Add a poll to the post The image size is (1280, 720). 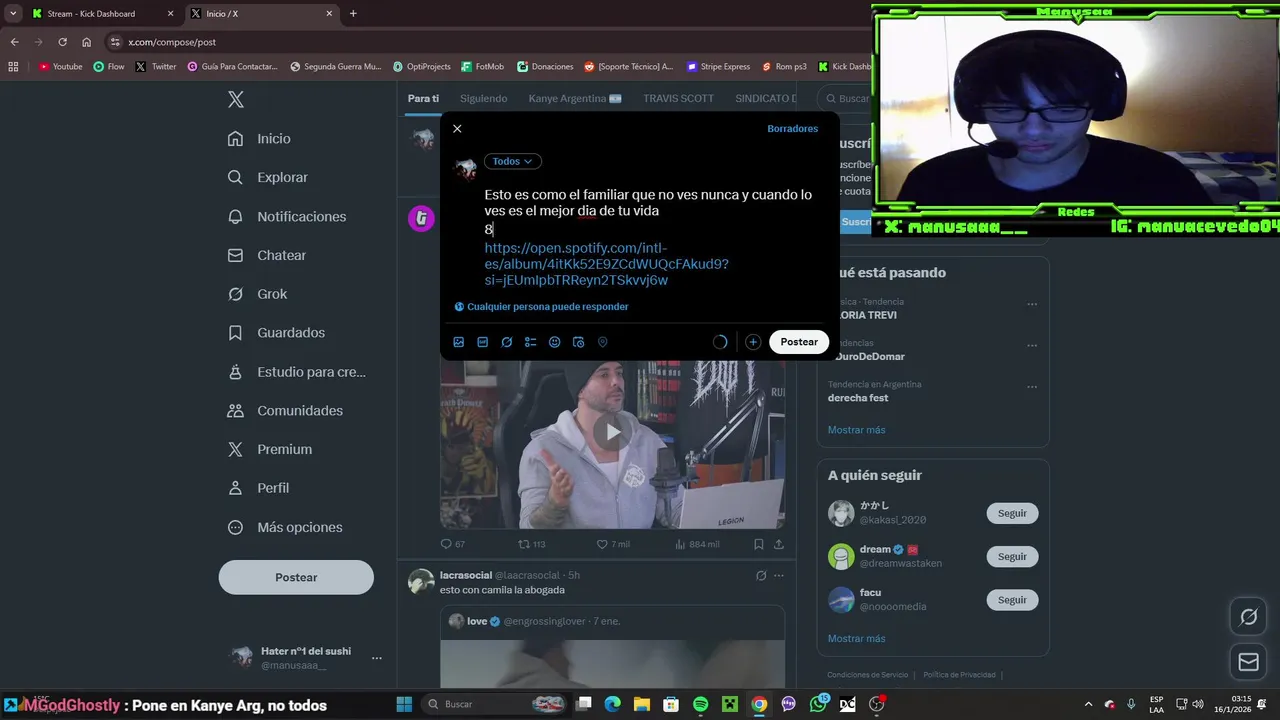pos(531,342)
